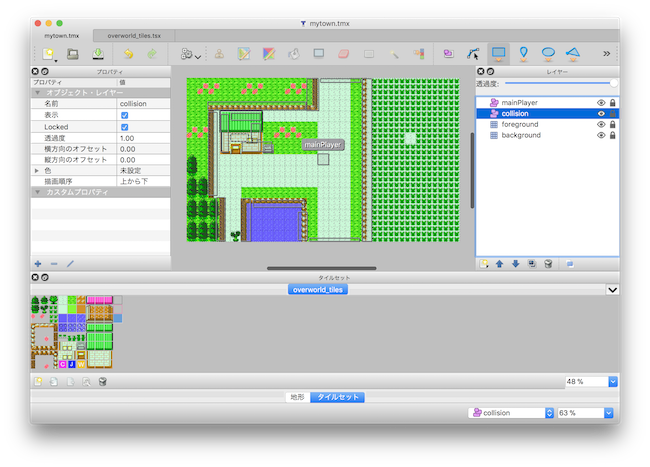The width and height of the screenshot is (650, 467).
Task: Collapse the オブジェクト・レイヤー section
Action: 38,92
